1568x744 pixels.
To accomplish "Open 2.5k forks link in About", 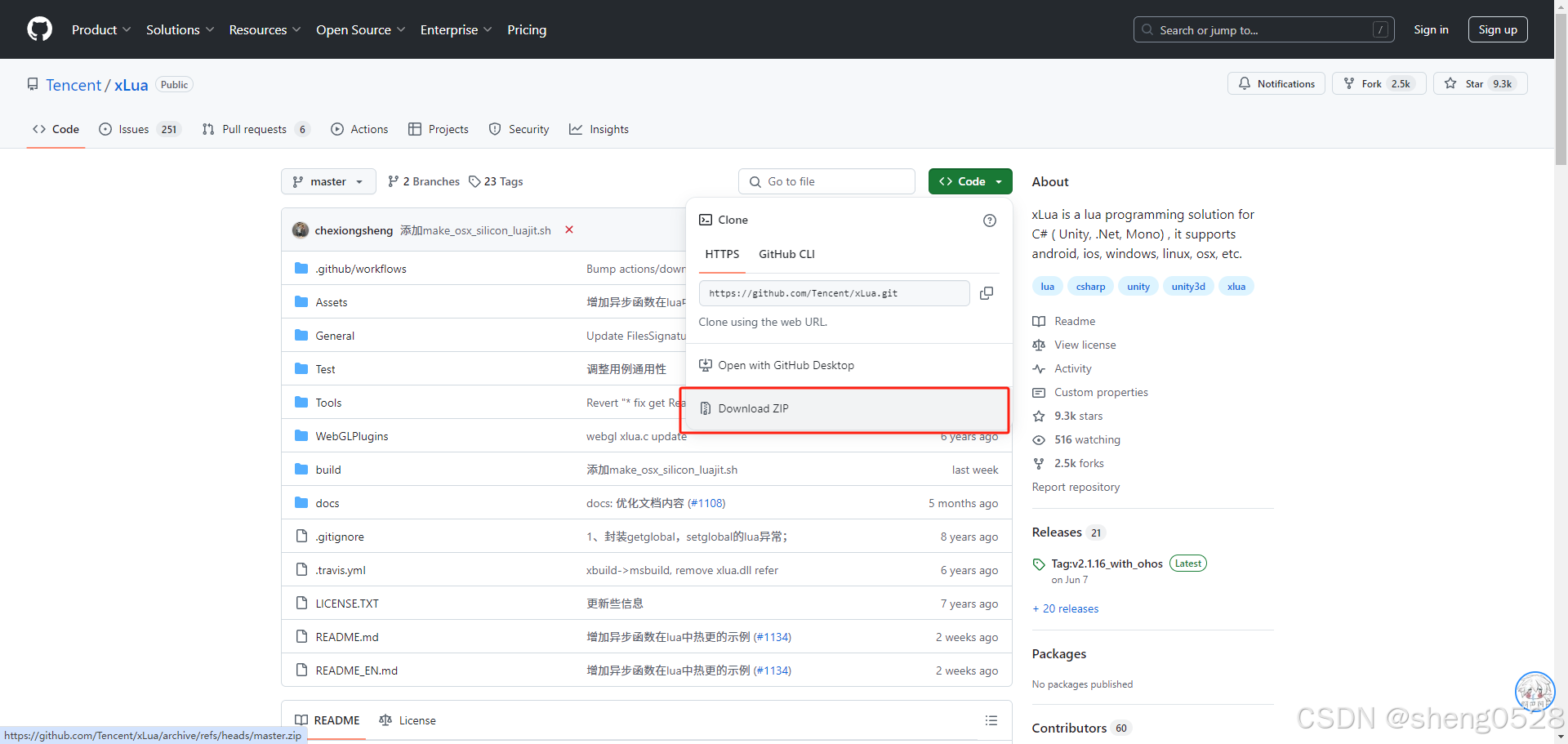I will pyautogui.click(x=1068, y=463).
